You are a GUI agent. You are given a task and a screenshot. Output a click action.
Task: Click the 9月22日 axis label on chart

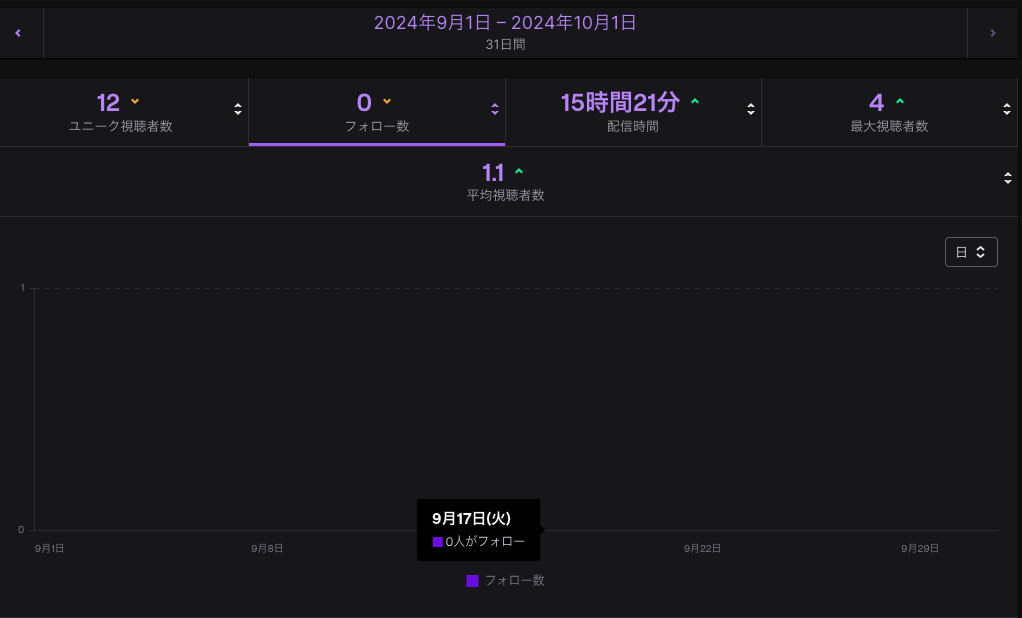coord(702,548)
